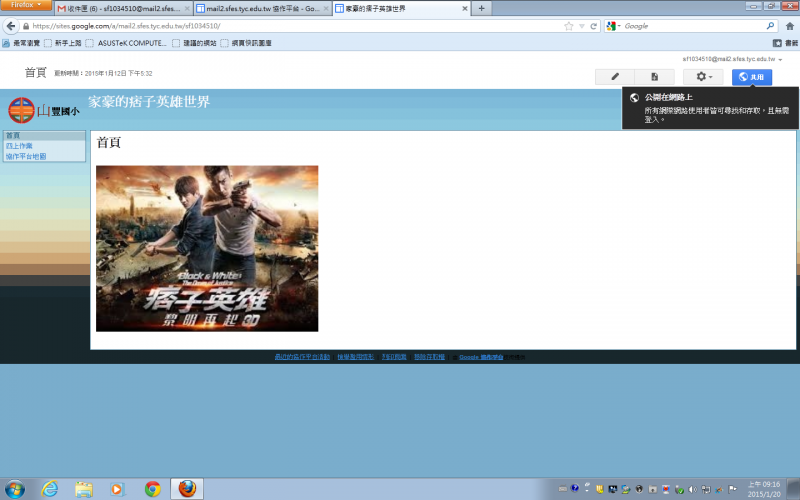
Task: Open the 最常瀏覽 bookmark folder
Action: [x=21, y=43]
